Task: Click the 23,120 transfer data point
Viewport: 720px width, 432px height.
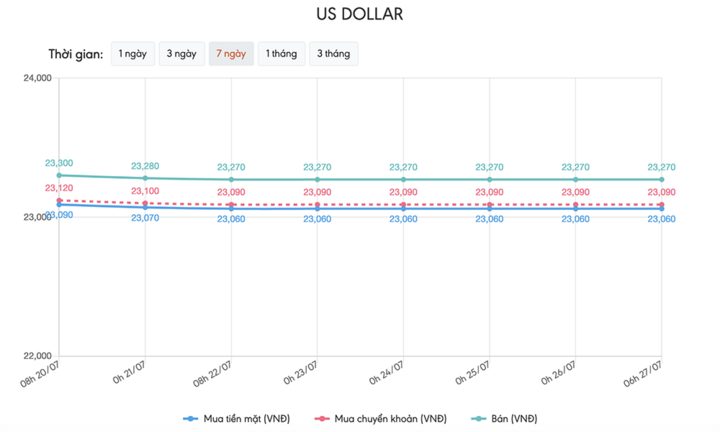Action: 59,200
